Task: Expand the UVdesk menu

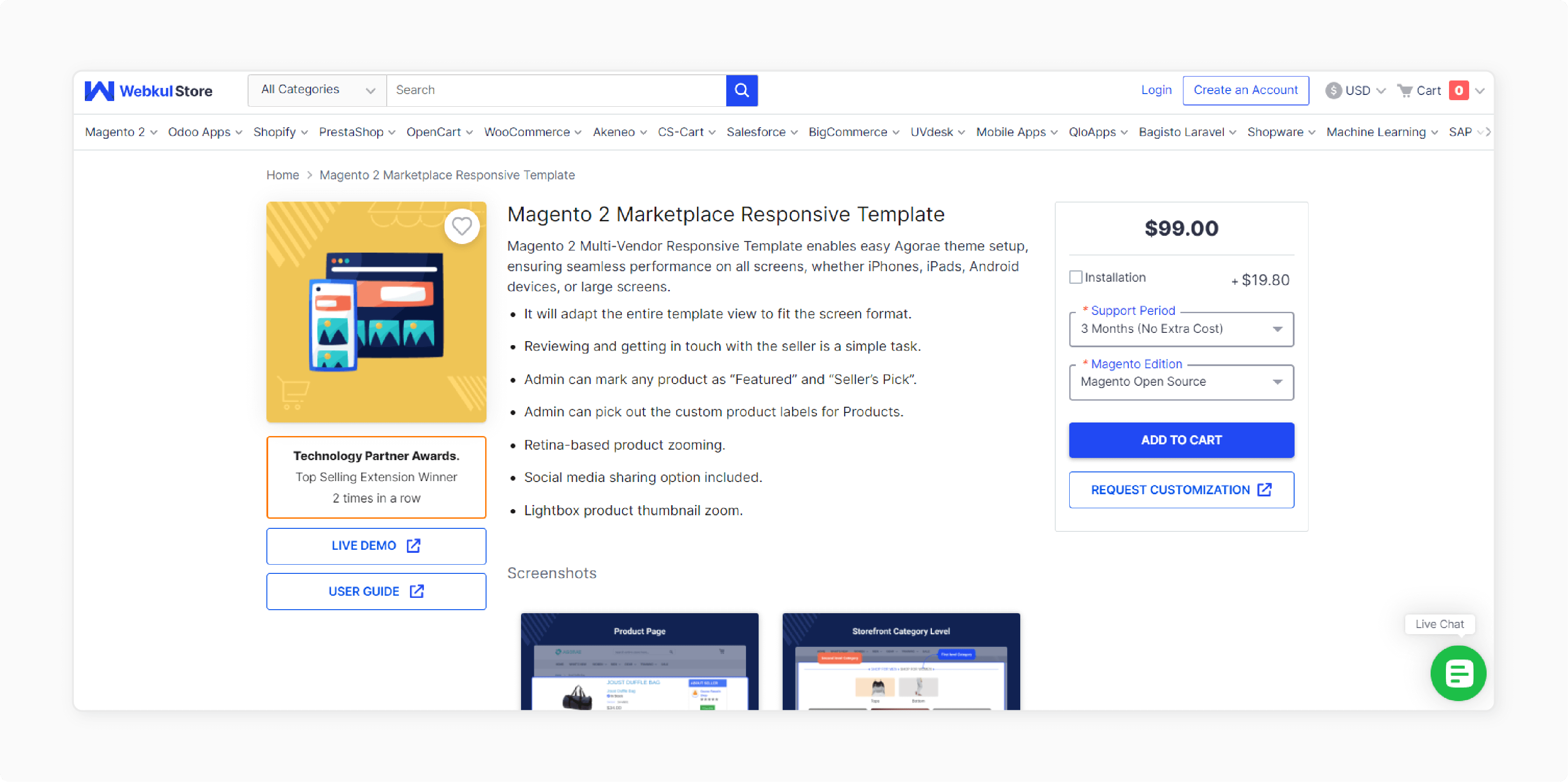Action: 938,132
